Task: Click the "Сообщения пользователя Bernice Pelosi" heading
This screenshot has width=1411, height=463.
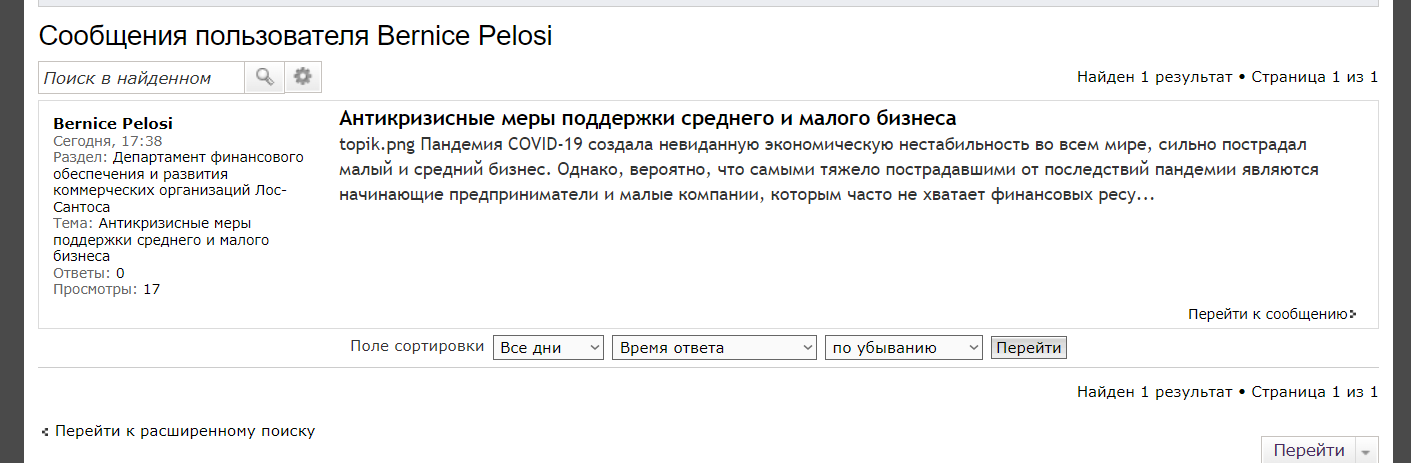Action: pos(295,36)
